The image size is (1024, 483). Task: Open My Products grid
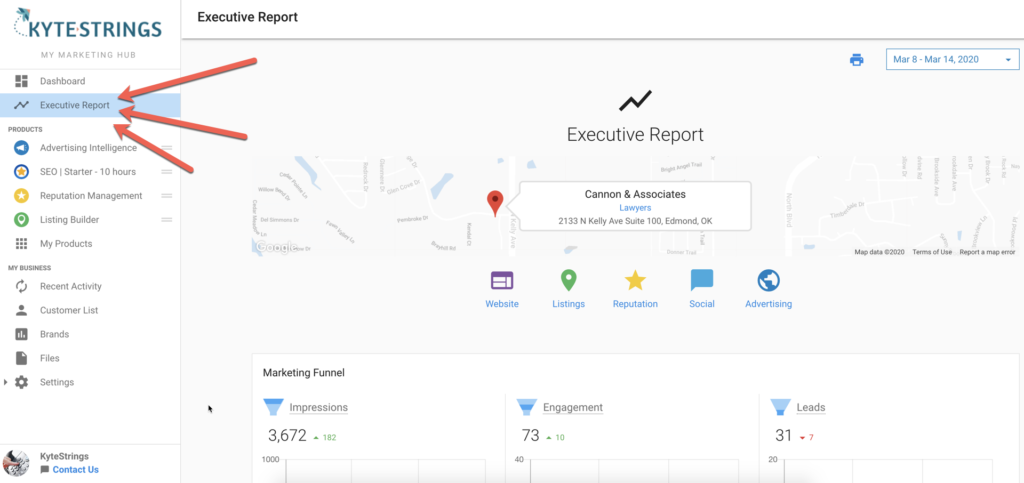point(66,244)
